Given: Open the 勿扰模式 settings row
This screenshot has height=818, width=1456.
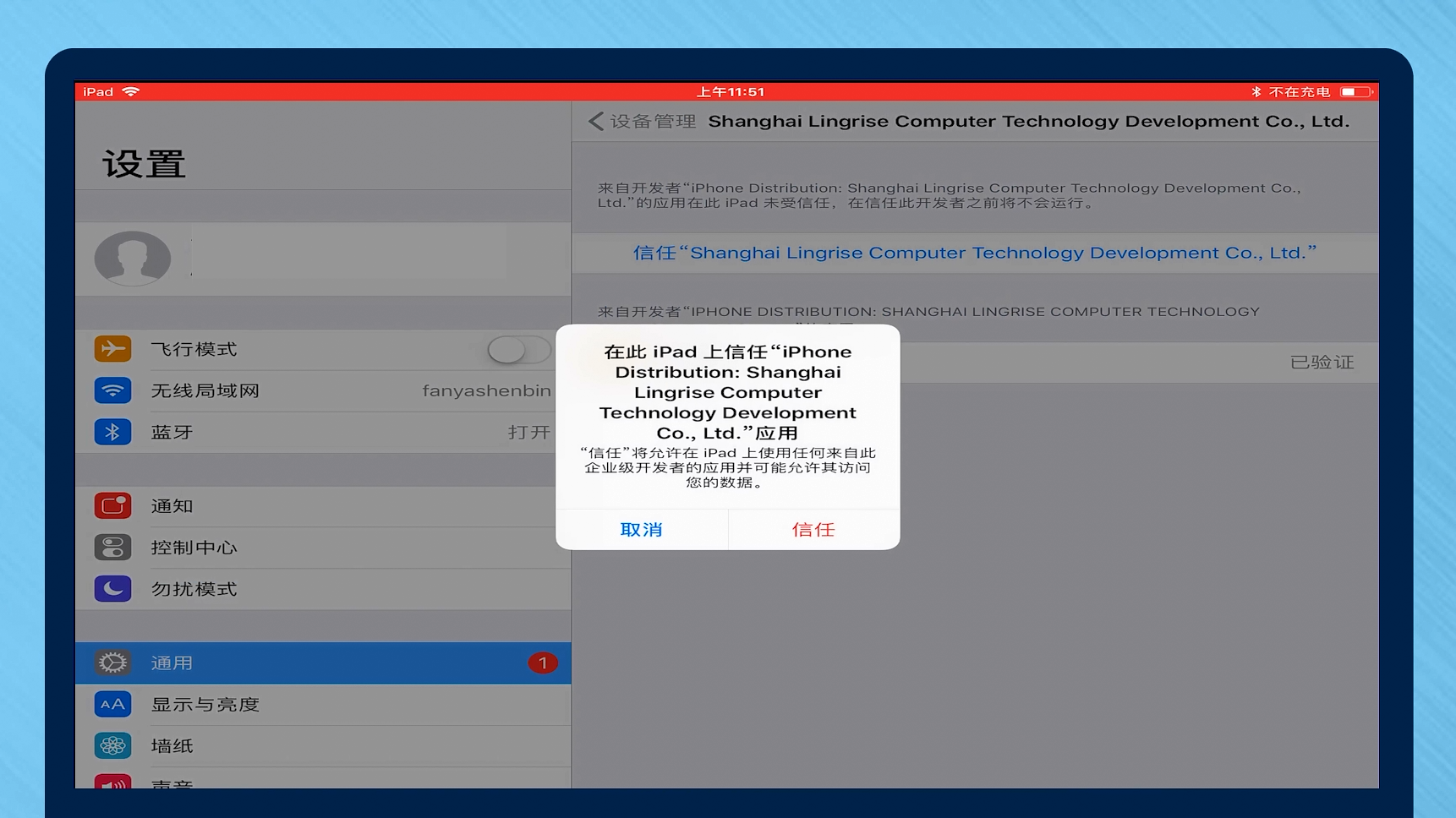Looking at the screenshot, I should [x=323, y=588].
